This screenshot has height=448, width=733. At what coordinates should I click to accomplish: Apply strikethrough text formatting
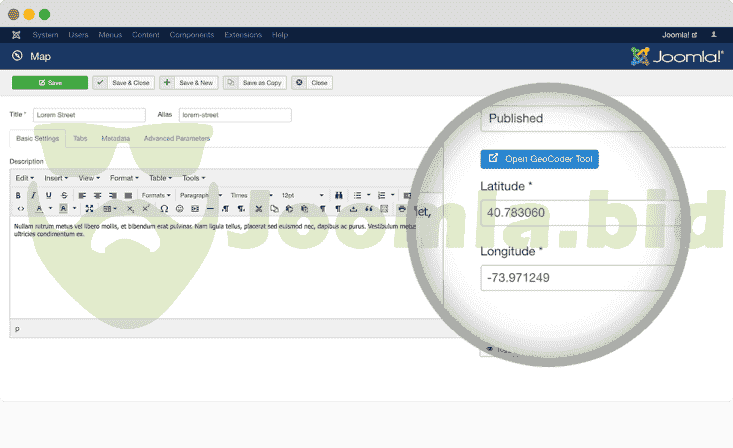click(x=64, y=195)
